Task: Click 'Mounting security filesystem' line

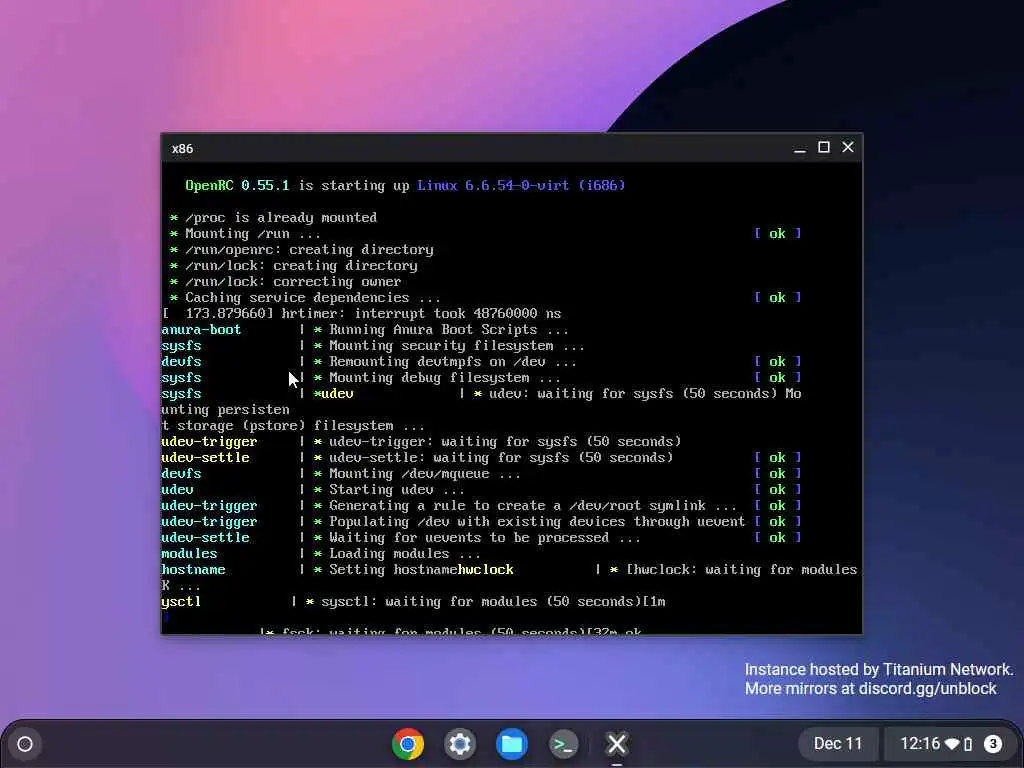Action: click(457, 345)
